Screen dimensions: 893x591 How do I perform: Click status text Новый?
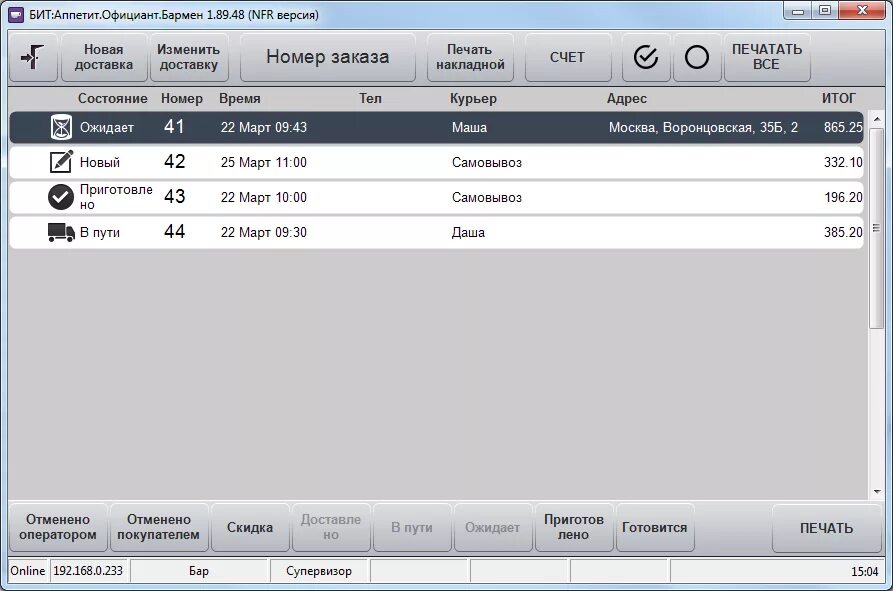pyautogui.click(x=100, y=162)
